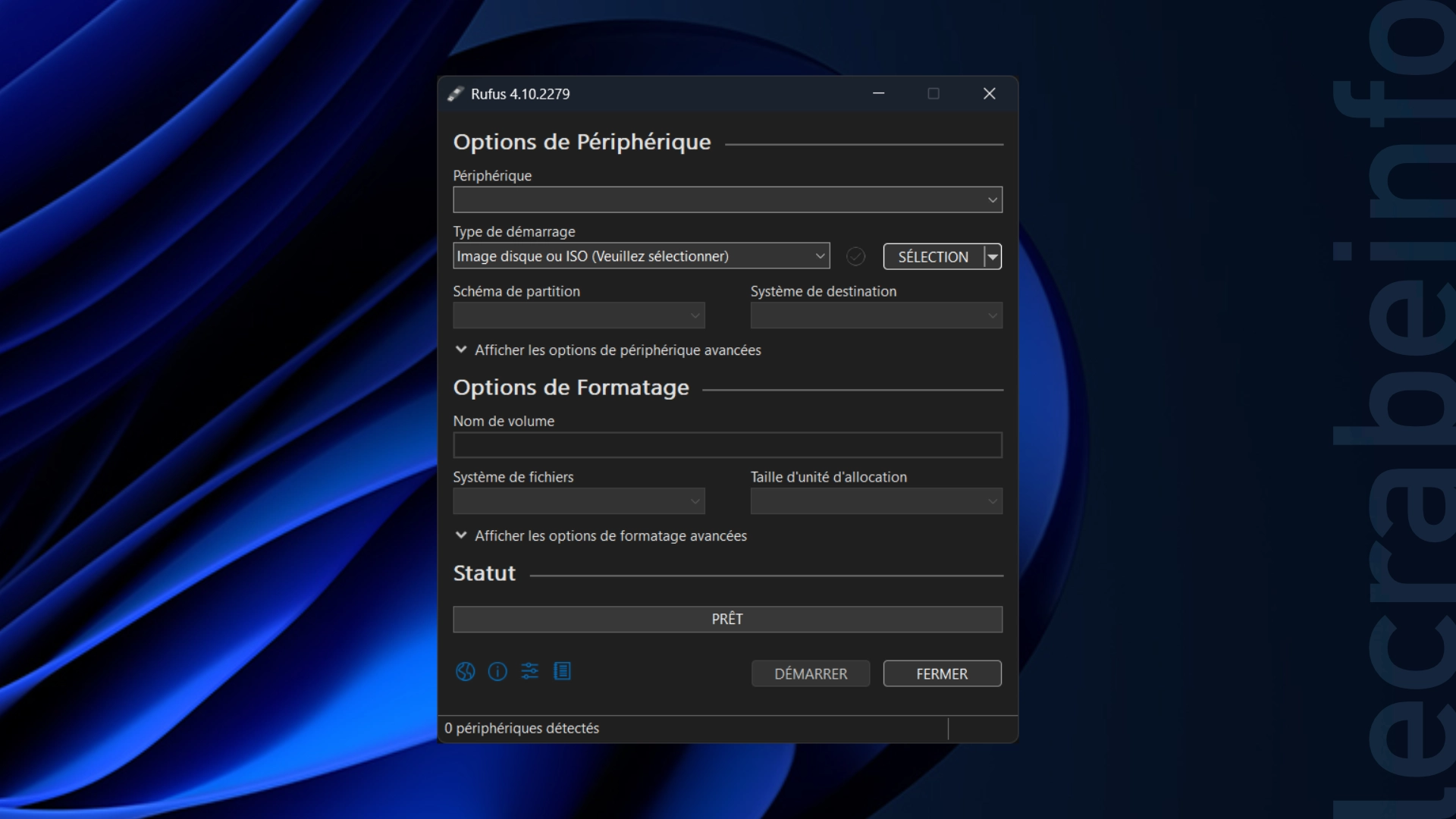The width and height of the screenshot is (1456, 819).
Task: Open the Système de fichiers dropdown
Action: pyautogui.click(x=579, y=501)
